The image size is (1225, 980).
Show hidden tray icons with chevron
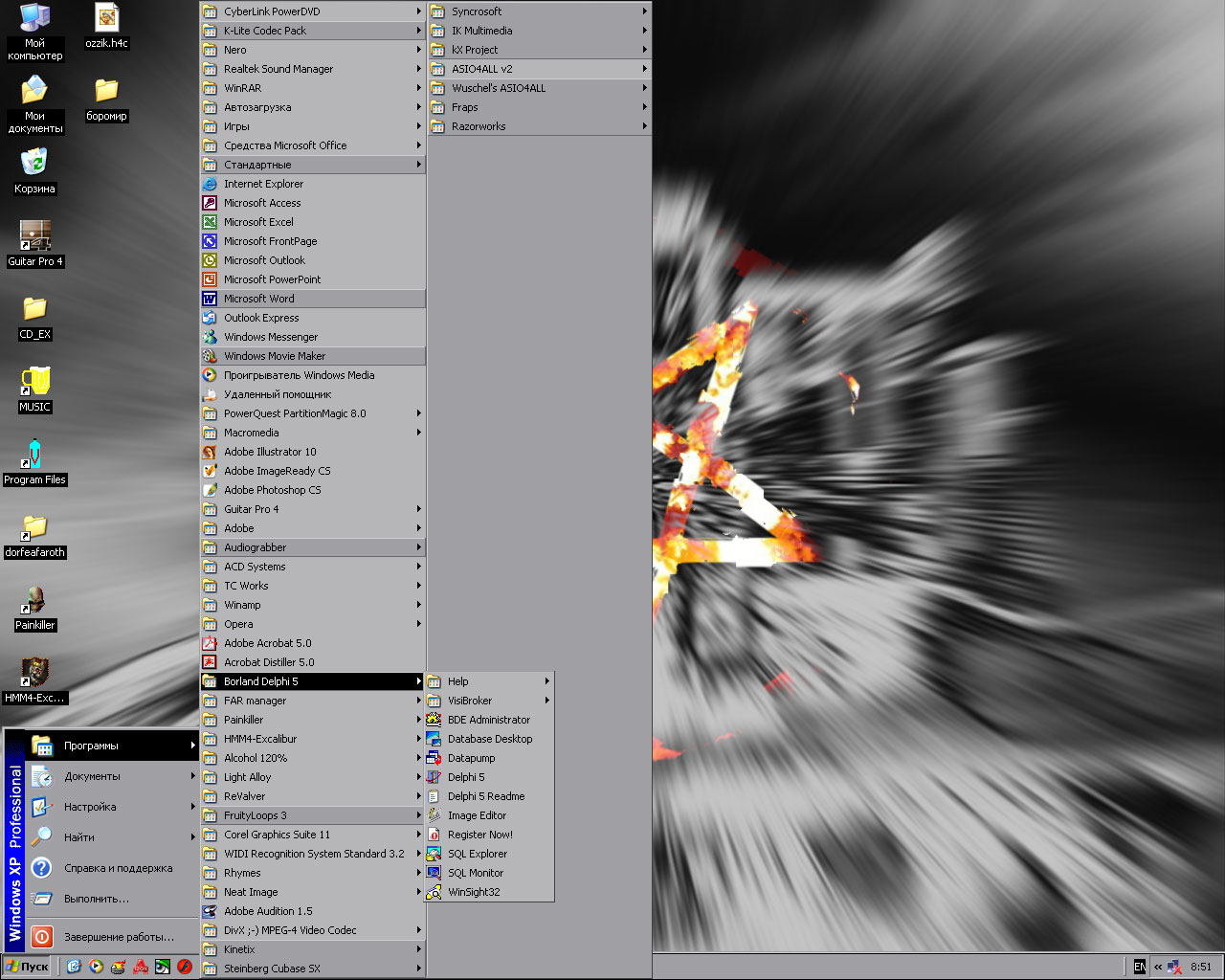click(1158, 967)
